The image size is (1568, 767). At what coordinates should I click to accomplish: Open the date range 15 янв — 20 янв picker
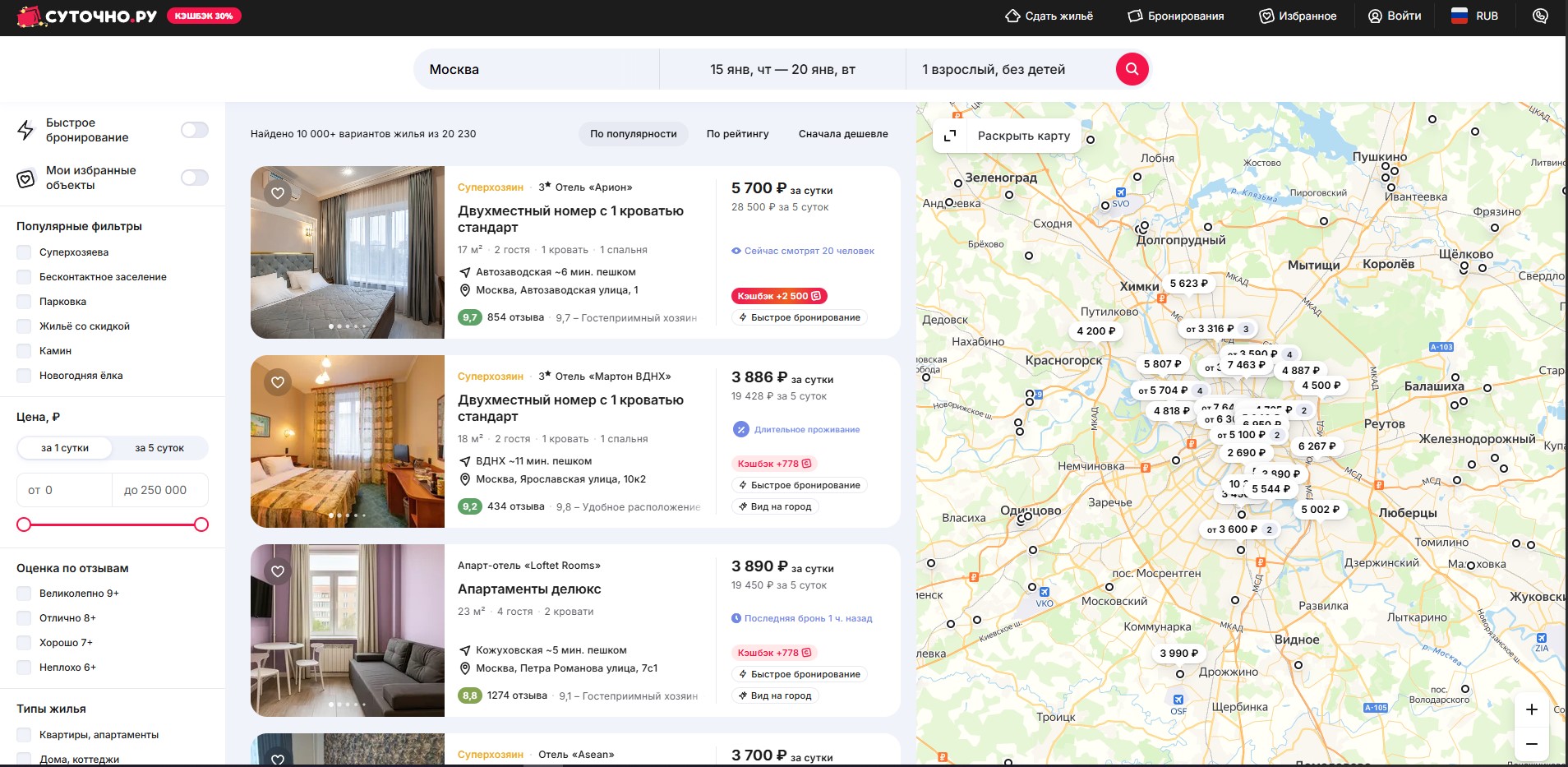[782, 70]
